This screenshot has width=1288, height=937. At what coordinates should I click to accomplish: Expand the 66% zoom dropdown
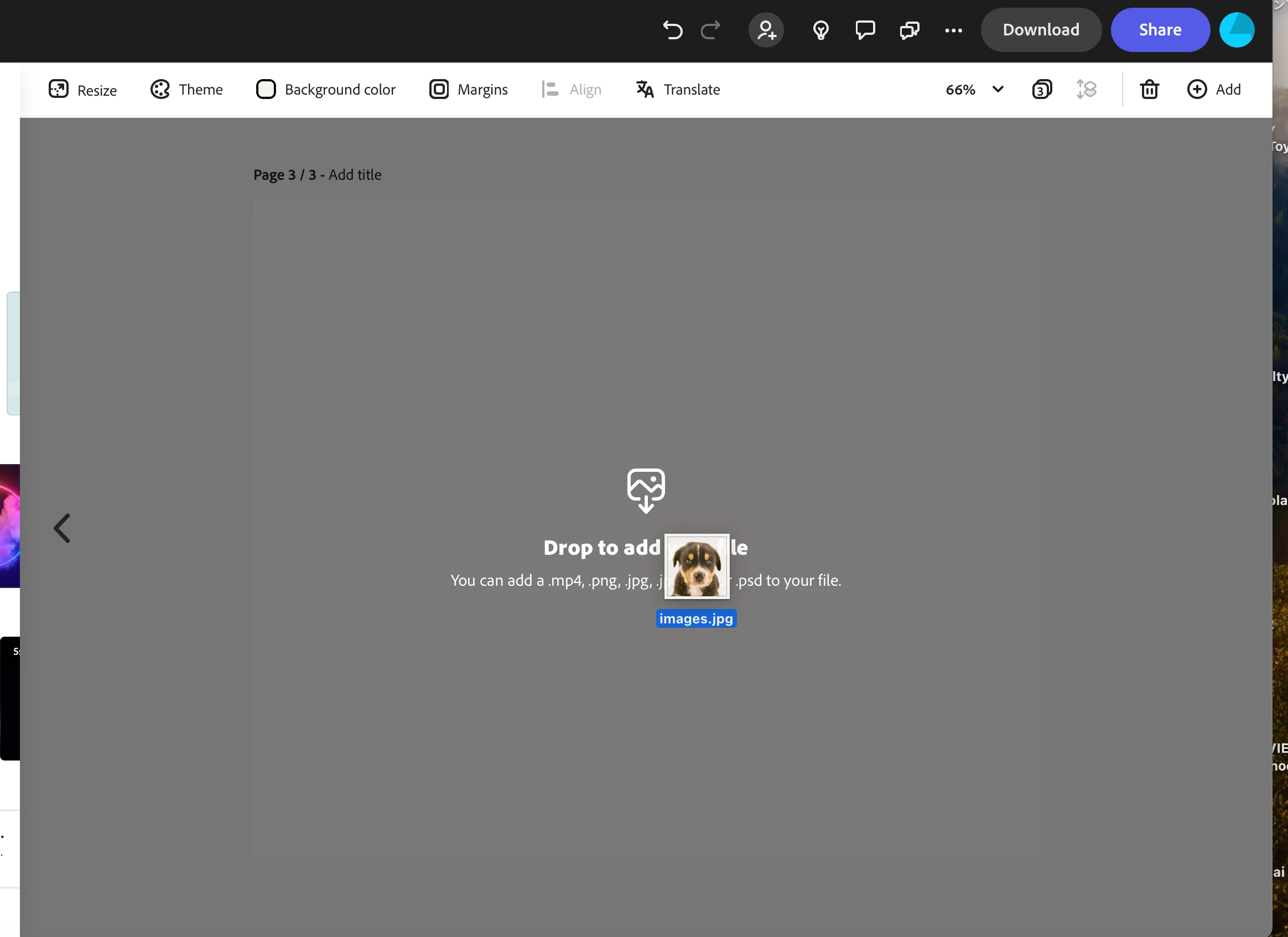coord(998,89)
